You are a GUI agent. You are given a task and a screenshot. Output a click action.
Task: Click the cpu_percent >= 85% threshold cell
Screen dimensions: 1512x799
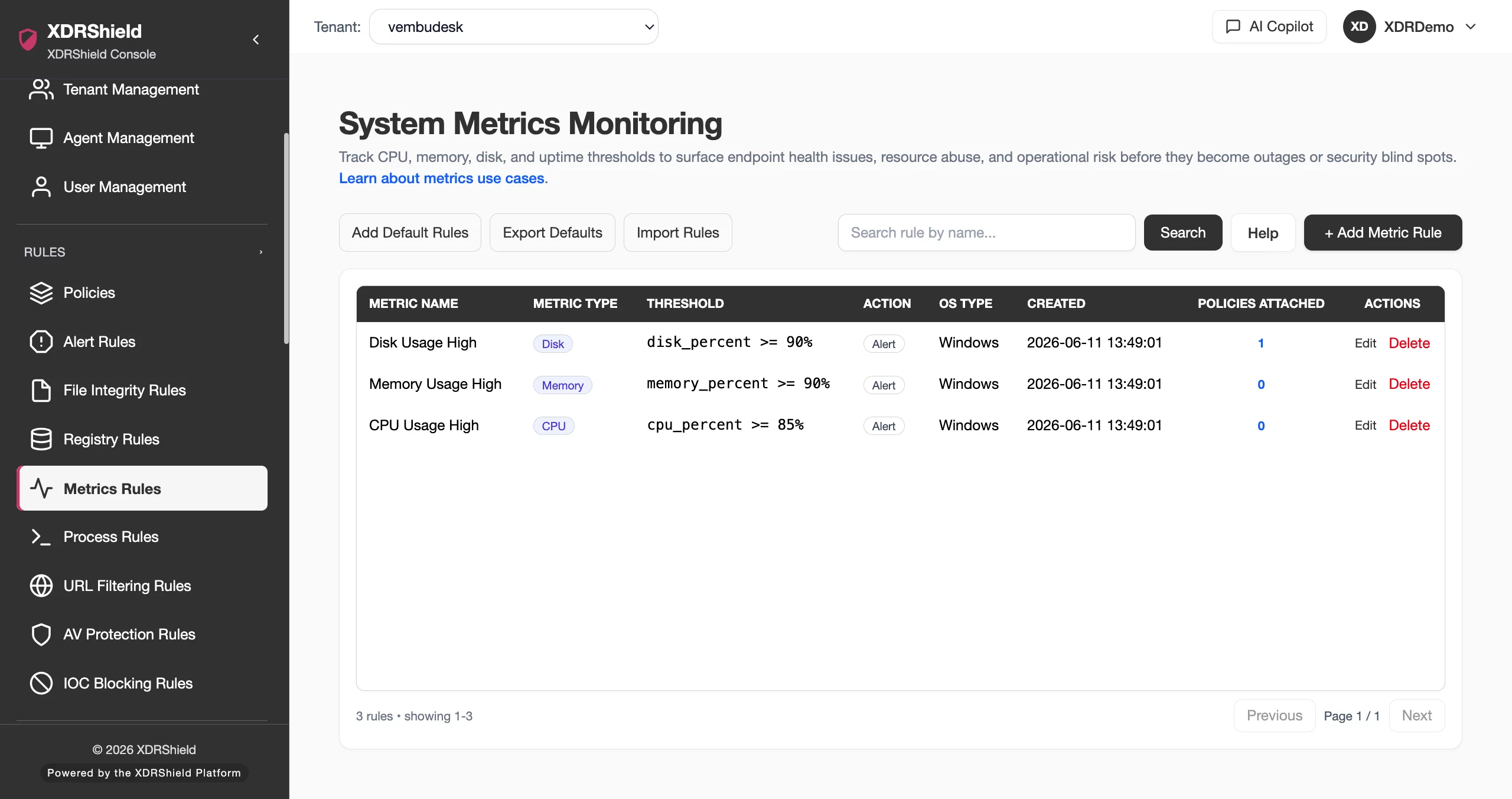[x=725, y=425]
